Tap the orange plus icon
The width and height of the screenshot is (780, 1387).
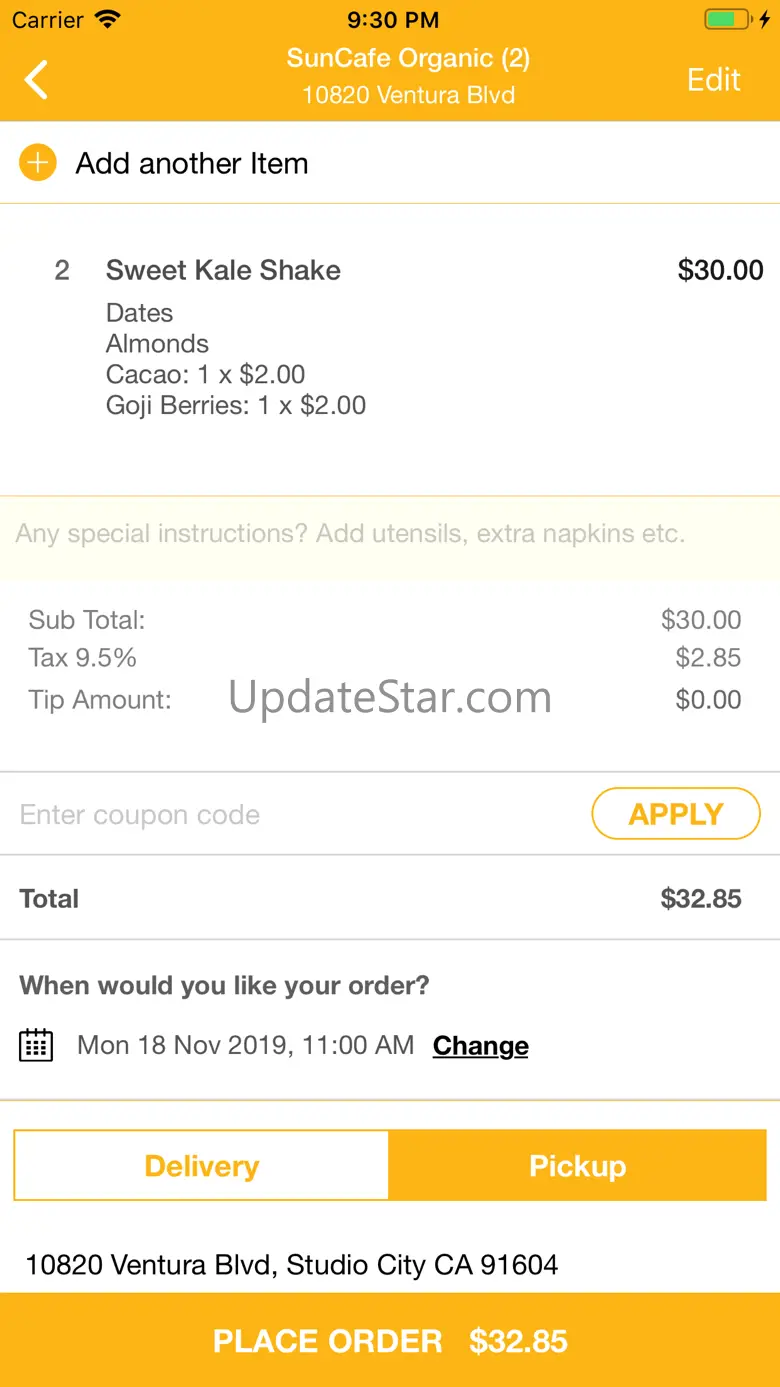pos(38,163)
